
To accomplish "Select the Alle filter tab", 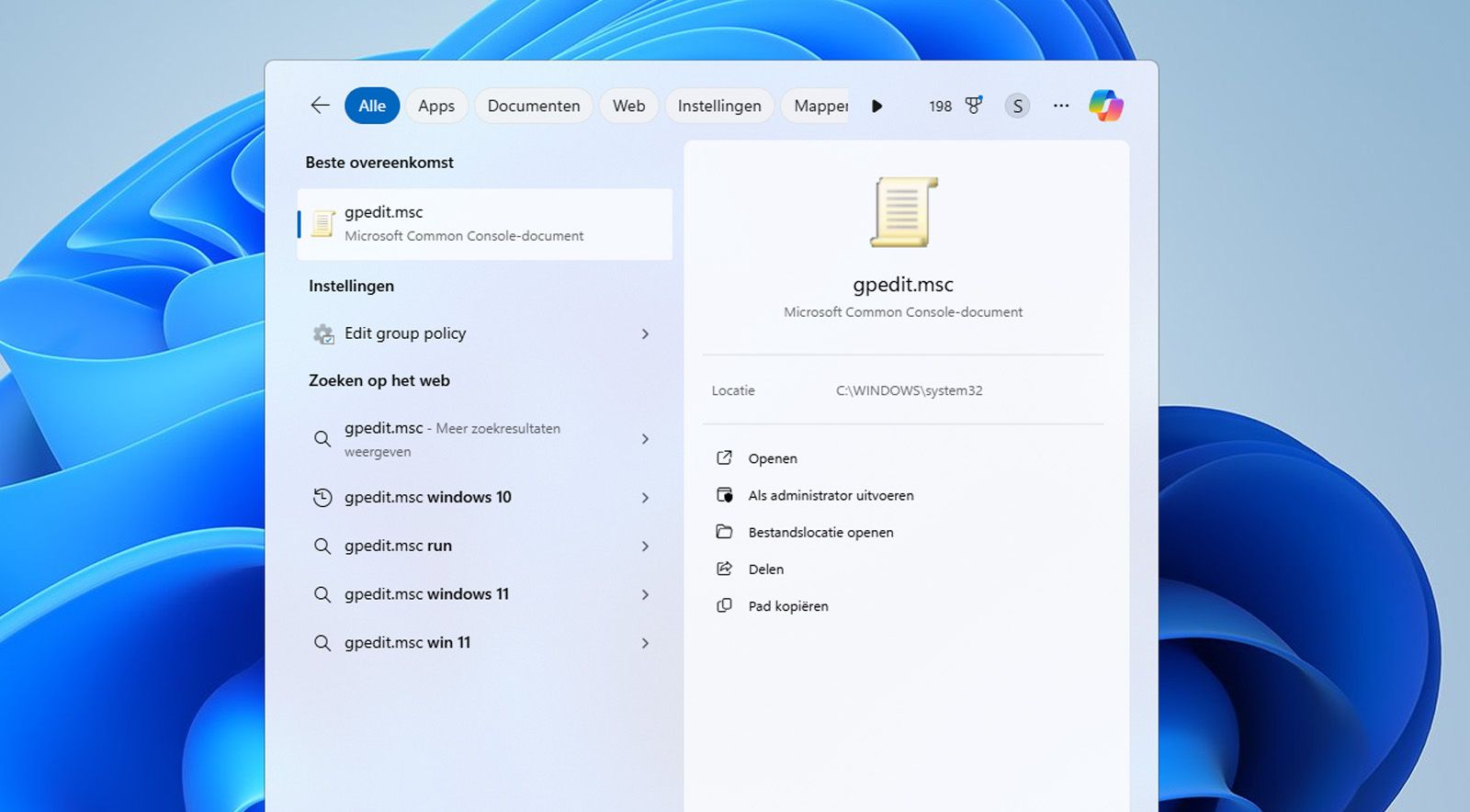I will [372, 106].
